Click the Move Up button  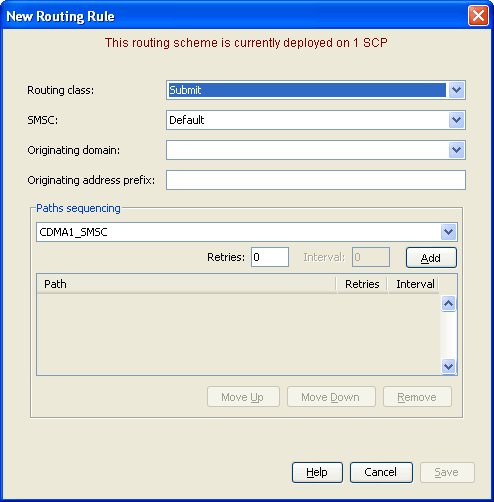tap(243, 397)
